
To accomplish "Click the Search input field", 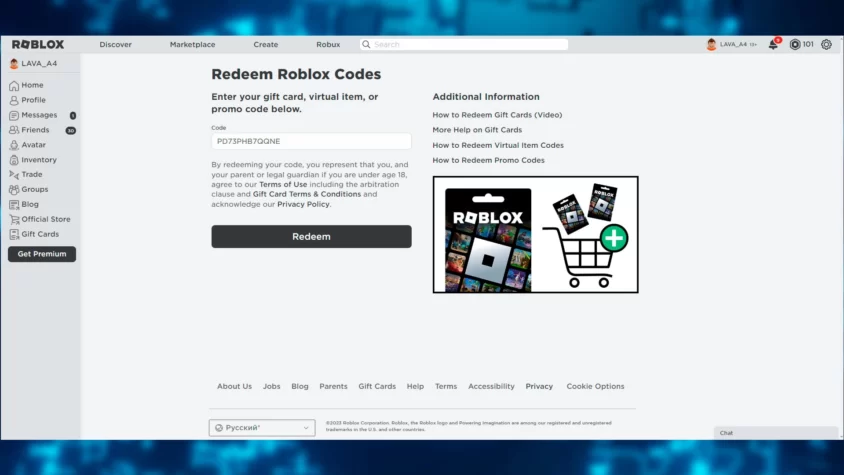I will 464,44.
